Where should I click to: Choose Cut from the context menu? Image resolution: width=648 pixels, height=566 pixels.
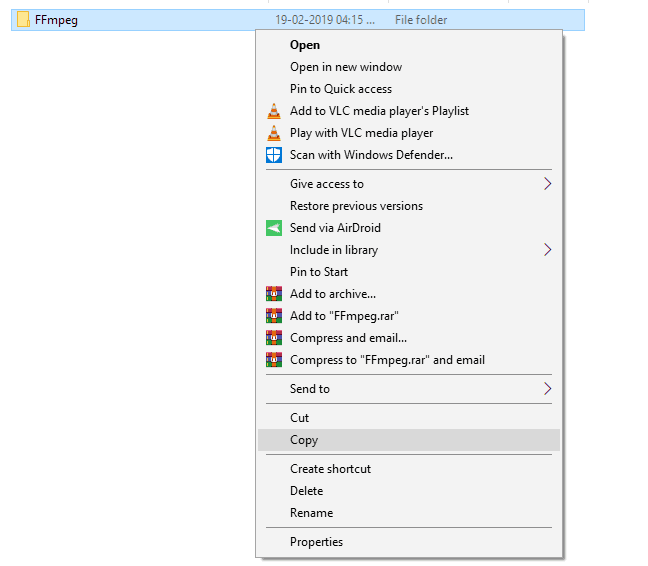[x=409, y=418]
